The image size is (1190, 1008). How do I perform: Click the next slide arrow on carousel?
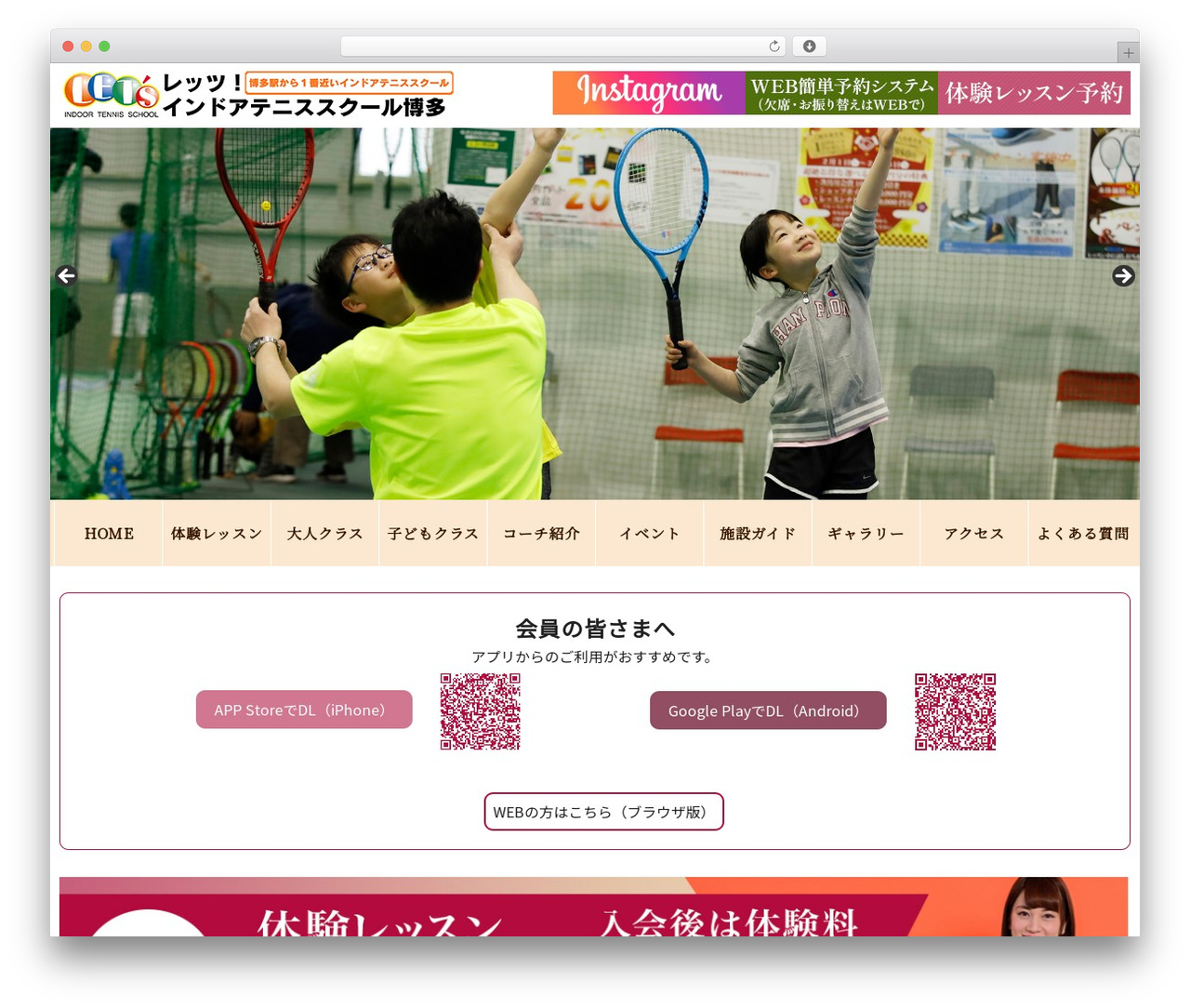(1123, 276)
